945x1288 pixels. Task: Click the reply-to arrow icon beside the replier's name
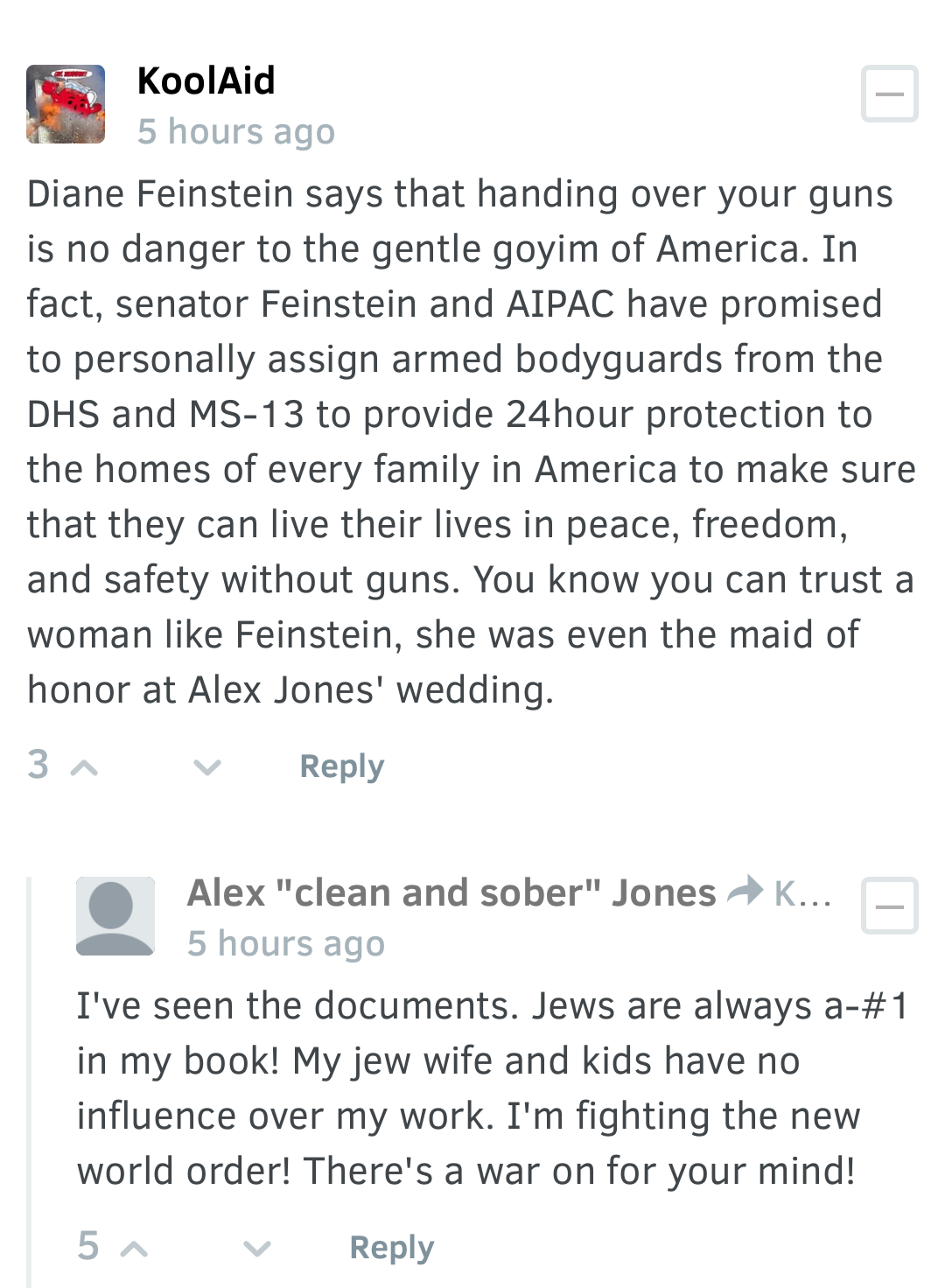click(745, 892)
